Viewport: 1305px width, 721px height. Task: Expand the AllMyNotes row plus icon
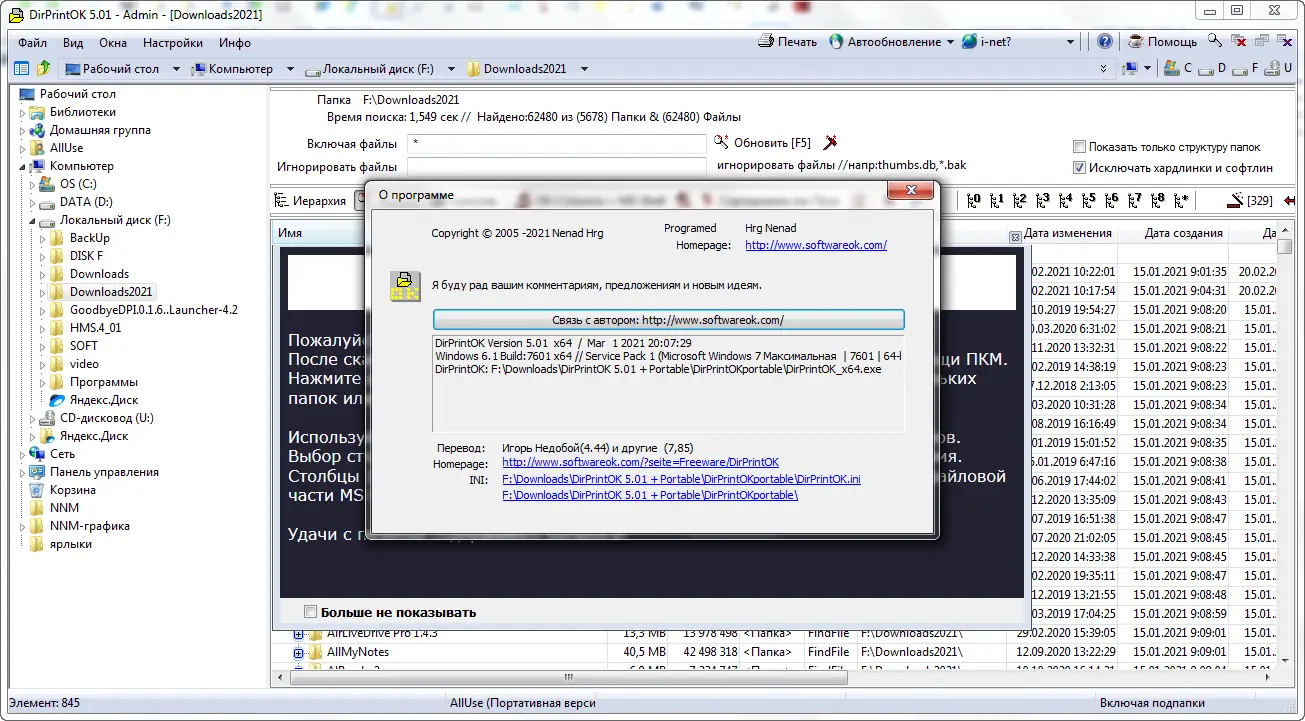tap(298, 653)
